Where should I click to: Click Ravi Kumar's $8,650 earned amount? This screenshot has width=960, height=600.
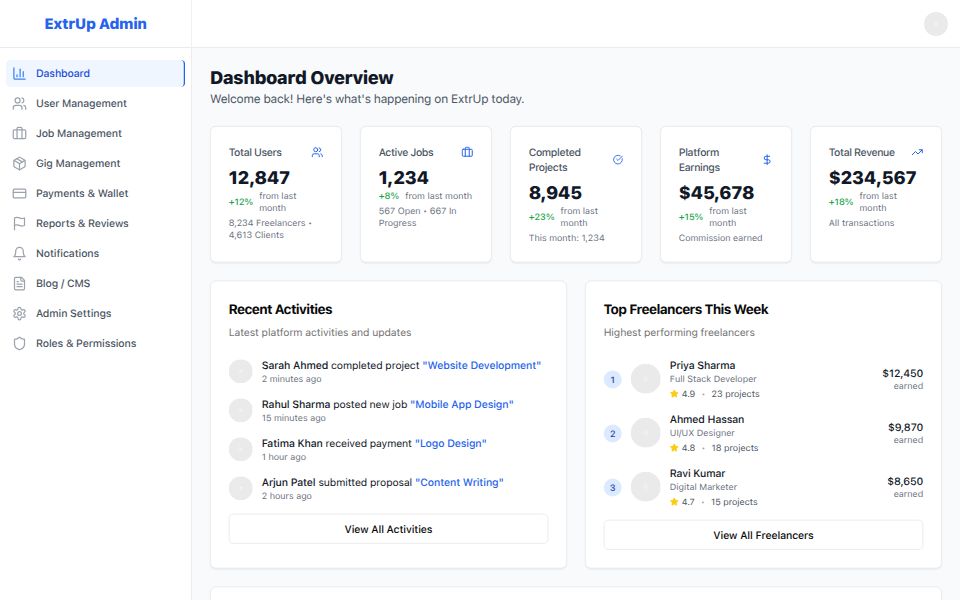(905, 481)
